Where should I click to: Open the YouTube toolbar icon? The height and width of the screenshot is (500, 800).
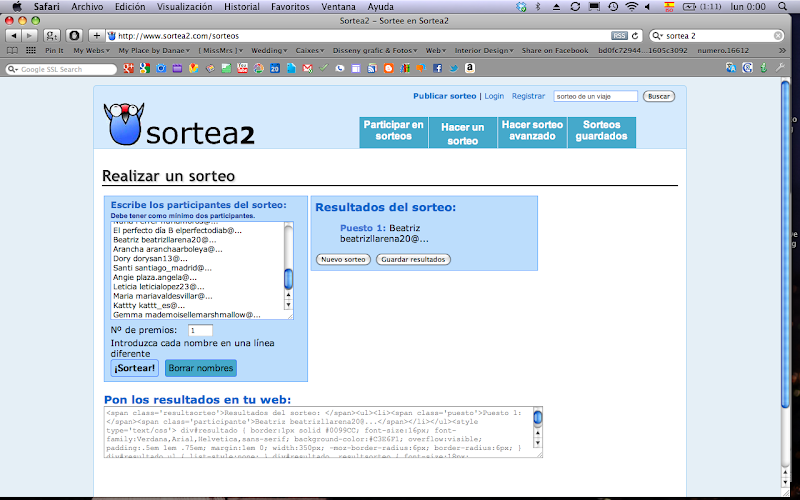tap(242, 68)
